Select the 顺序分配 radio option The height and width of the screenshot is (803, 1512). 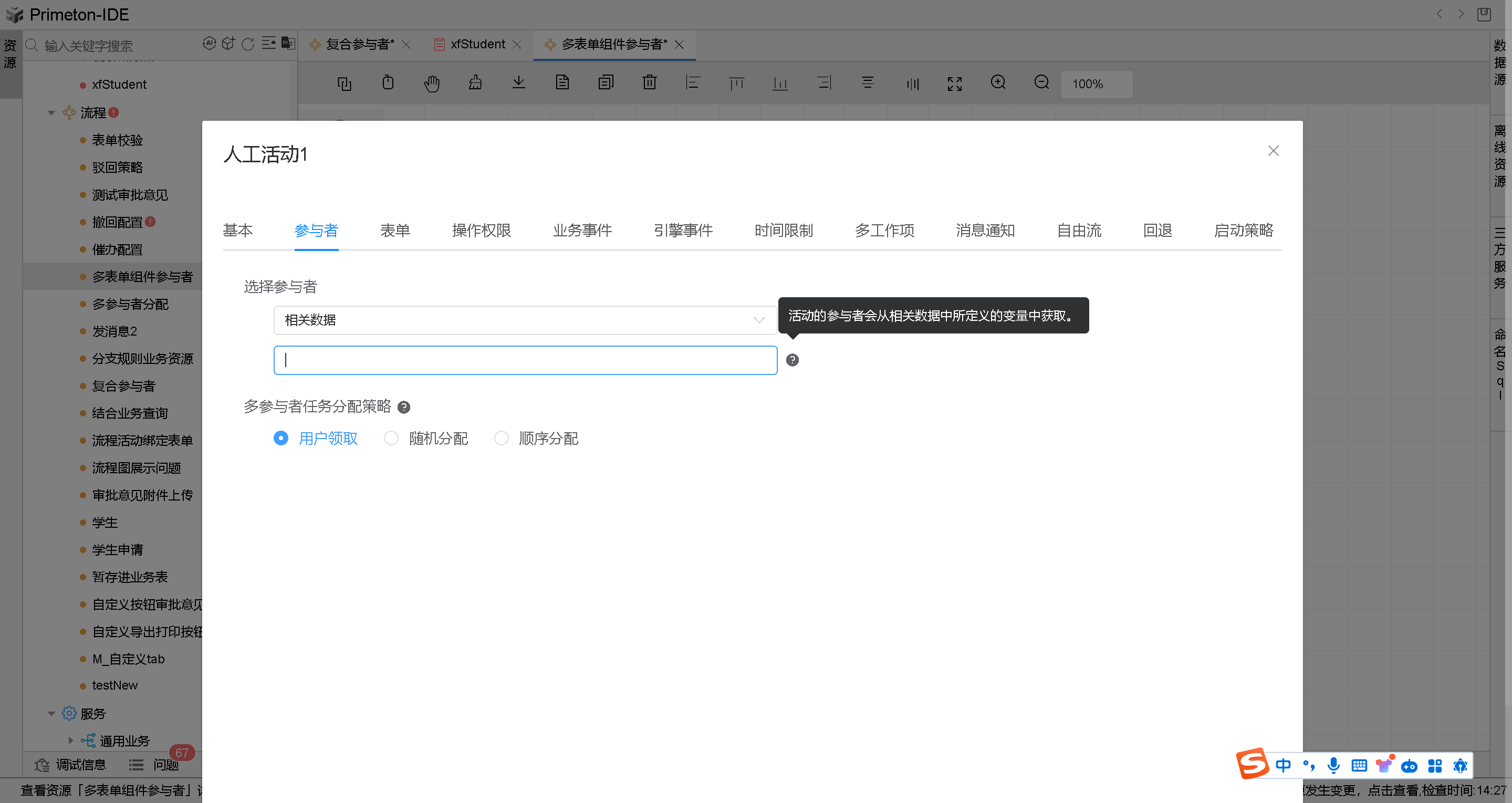tap(501, 439)
